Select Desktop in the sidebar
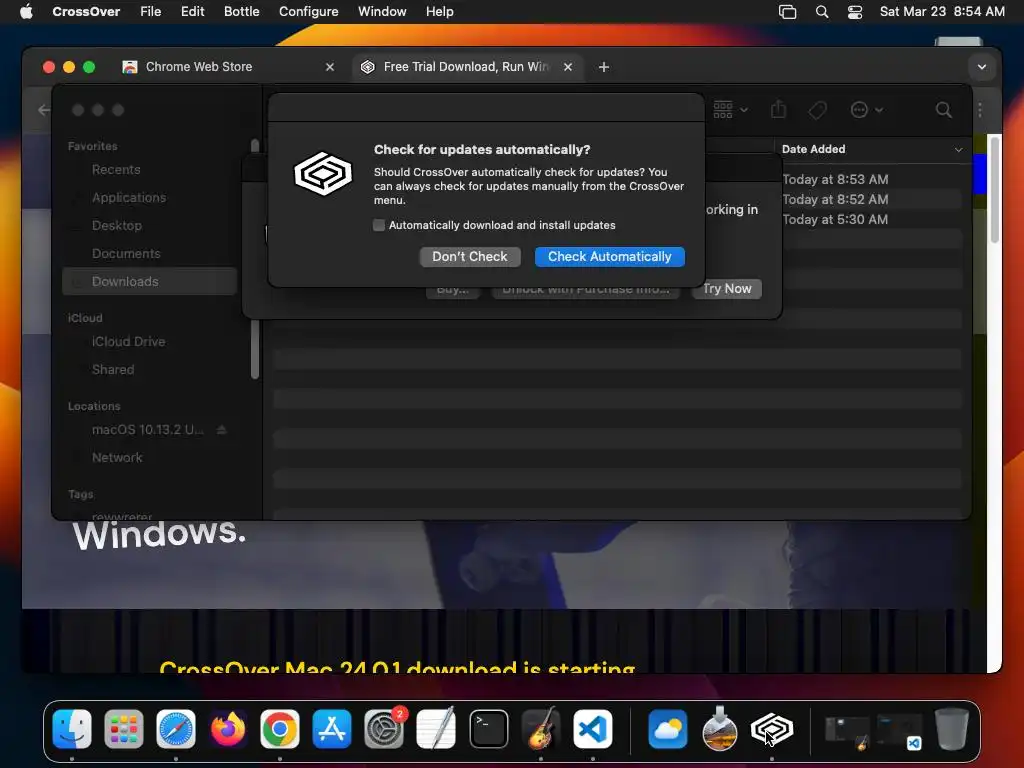The width and height of the screenshot is (1024, 768). coord(116,225)
